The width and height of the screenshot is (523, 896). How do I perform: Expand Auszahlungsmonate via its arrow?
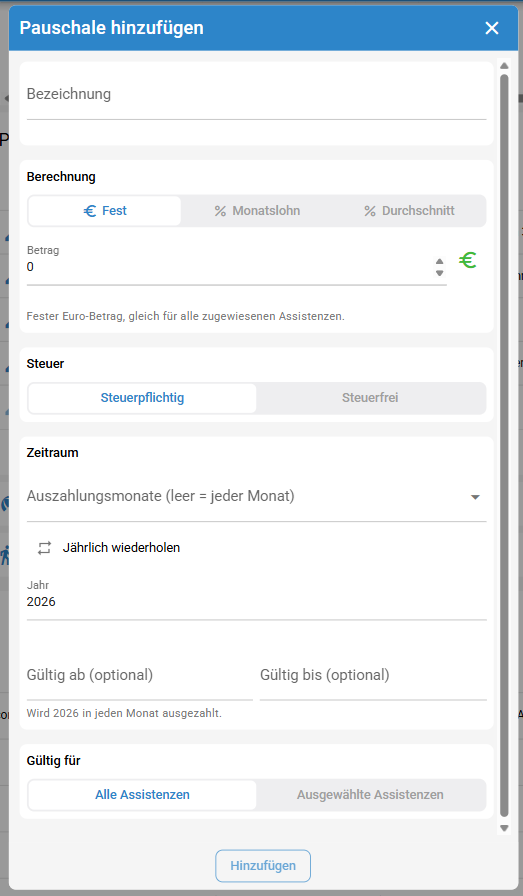[475, 497]
